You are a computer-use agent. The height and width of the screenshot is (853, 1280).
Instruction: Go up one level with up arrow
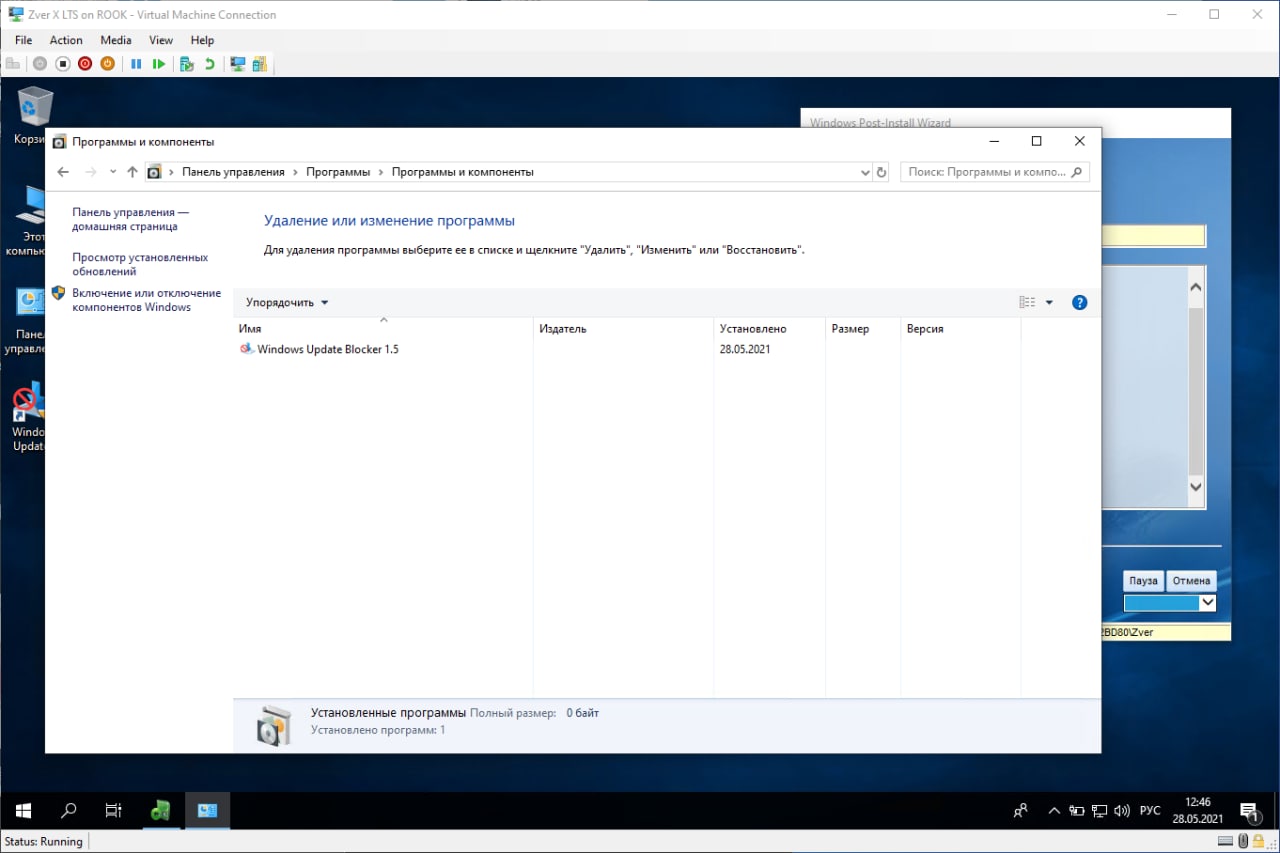pyautogui.click(x=132, y=172)
